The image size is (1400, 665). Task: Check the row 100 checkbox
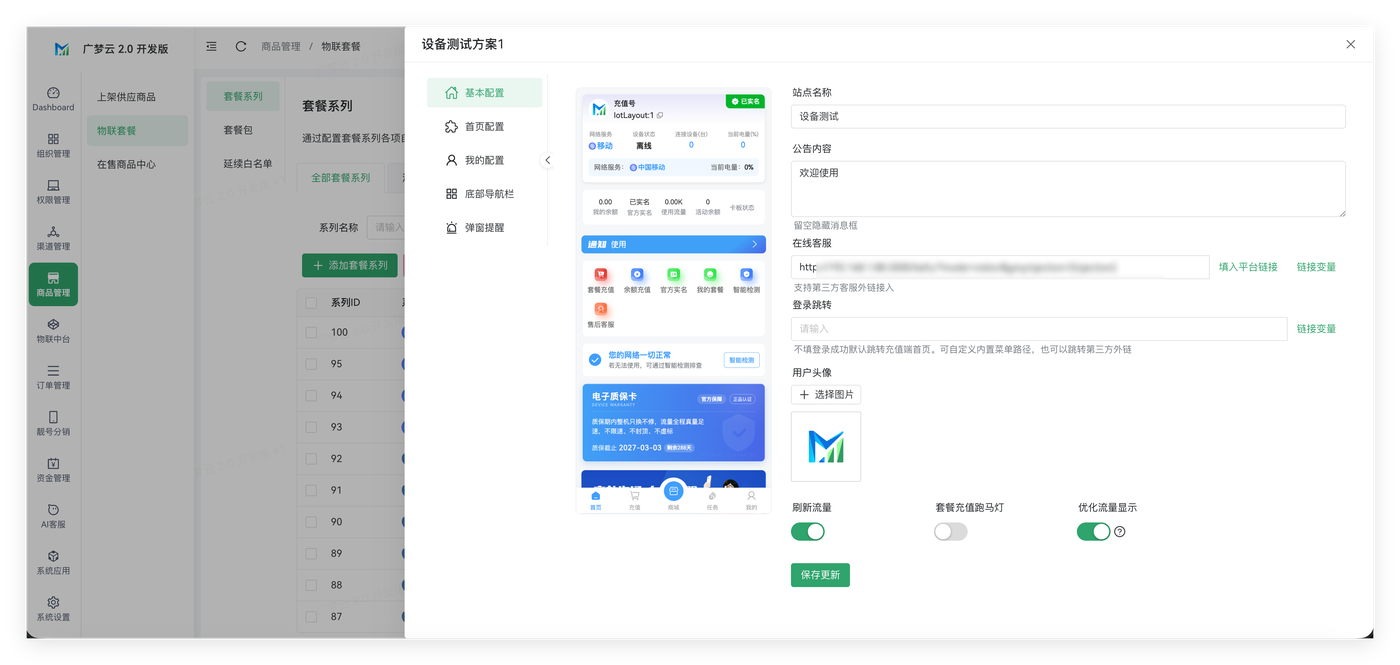311,332
